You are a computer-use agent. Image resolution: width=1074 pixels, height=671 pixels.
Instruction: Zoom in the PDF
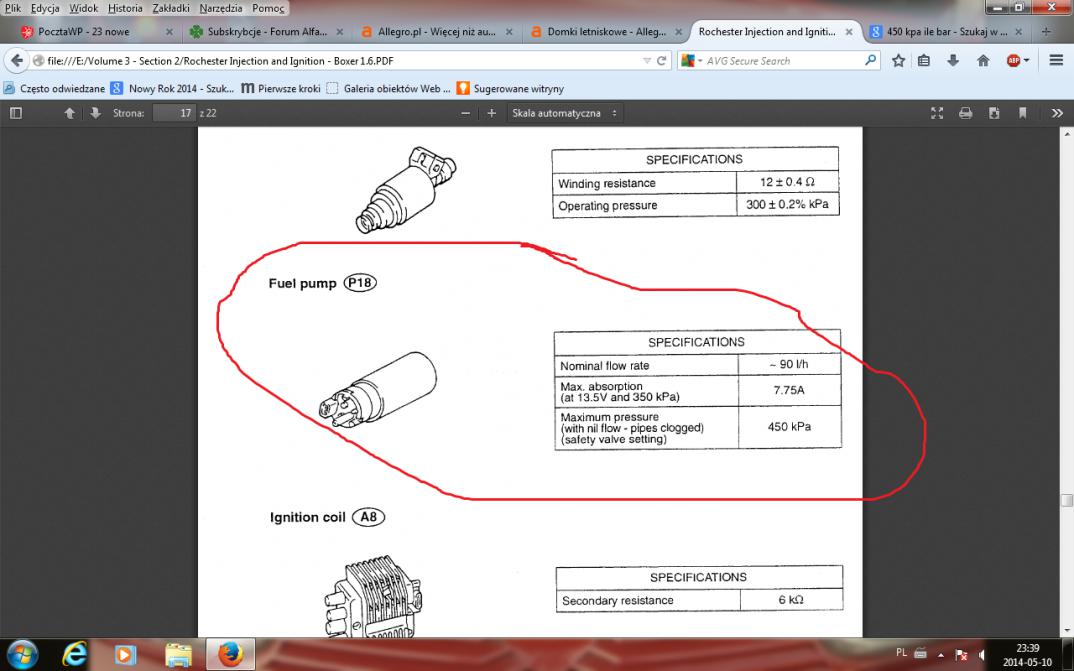click(491, 113)
